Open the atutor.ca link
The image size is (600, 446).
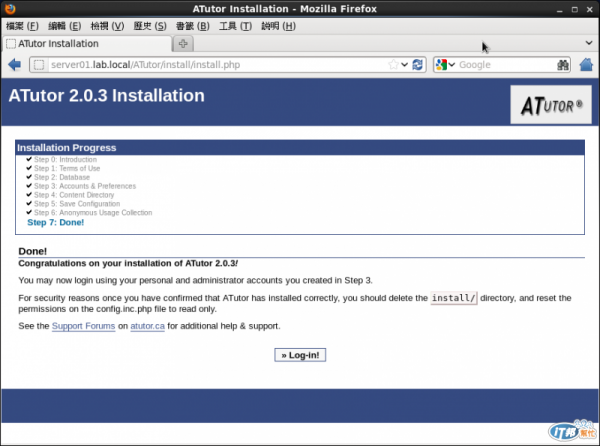[x=147, y=326]
